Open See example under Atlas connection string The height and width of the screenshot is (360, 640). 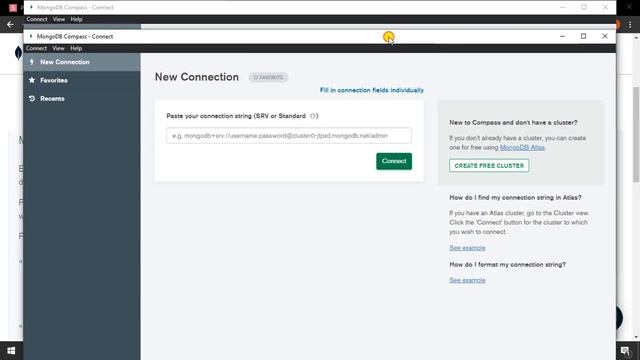pos(467,248)
